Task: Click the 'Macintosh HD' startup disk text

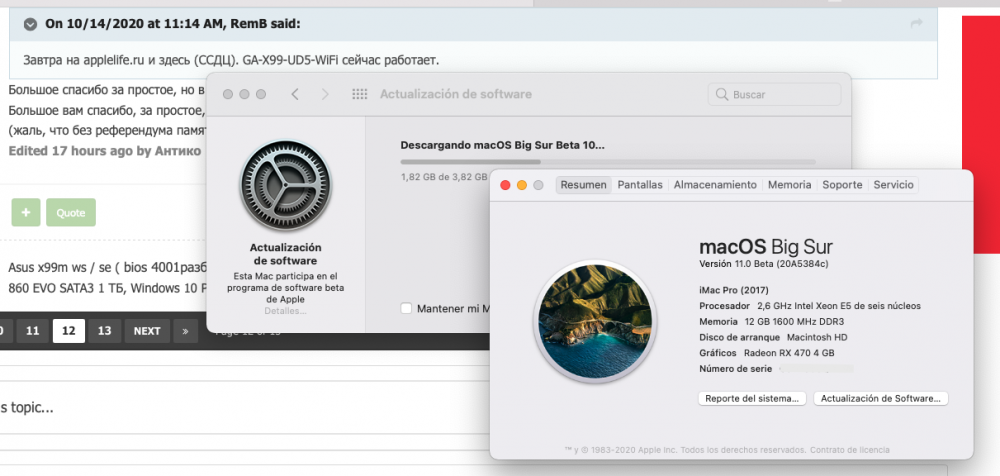Action: point(817,337)
